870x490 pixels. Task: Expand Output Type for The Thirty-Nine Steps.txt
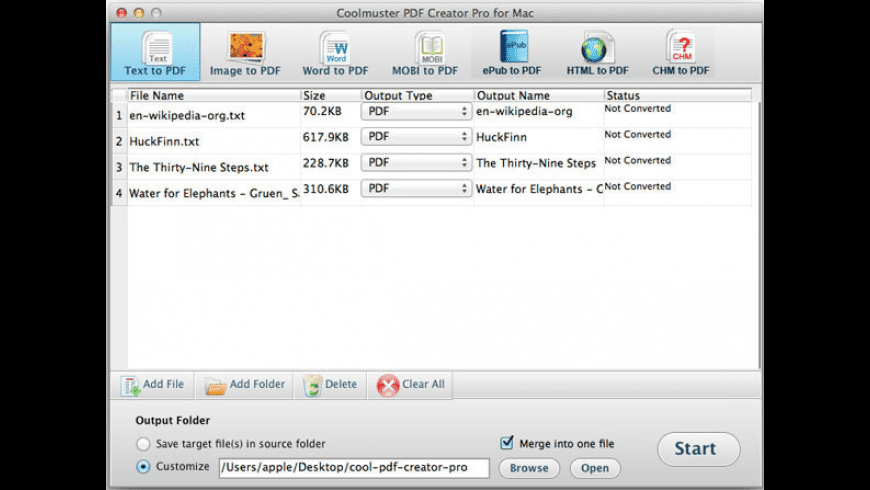(416, 163)
